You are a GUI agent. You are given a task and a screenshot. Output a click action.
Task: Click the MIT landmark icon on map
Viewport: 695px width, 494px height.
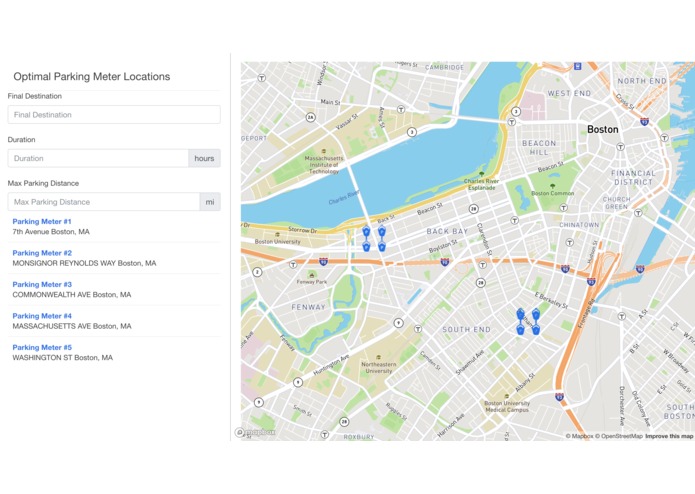coord(324,152)
